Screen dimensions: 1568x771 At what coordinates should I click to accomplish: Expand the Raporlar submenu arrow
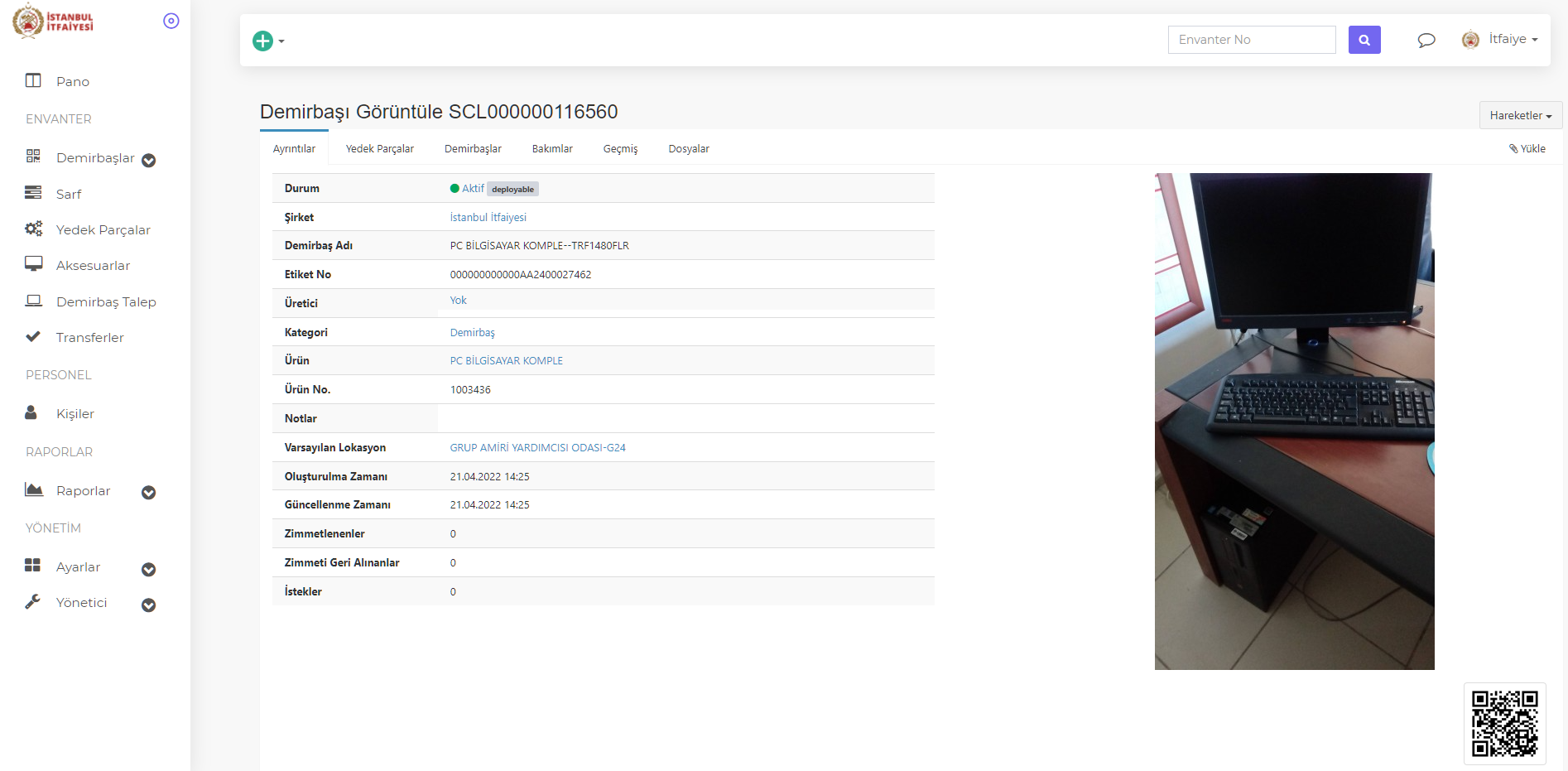pyautogui.click(x=149, y=493)
